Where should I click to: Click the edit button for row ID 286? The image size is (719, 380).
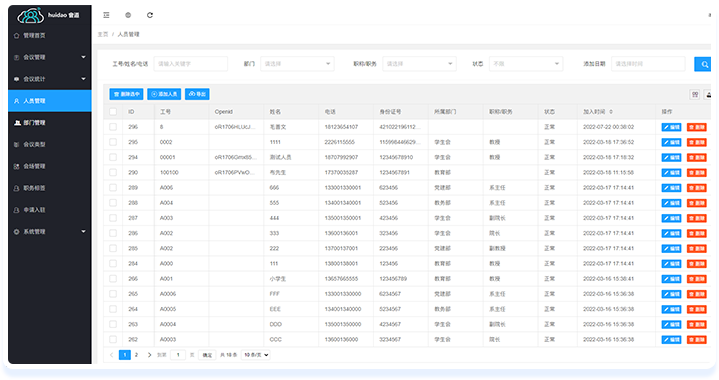coord(671,233)
